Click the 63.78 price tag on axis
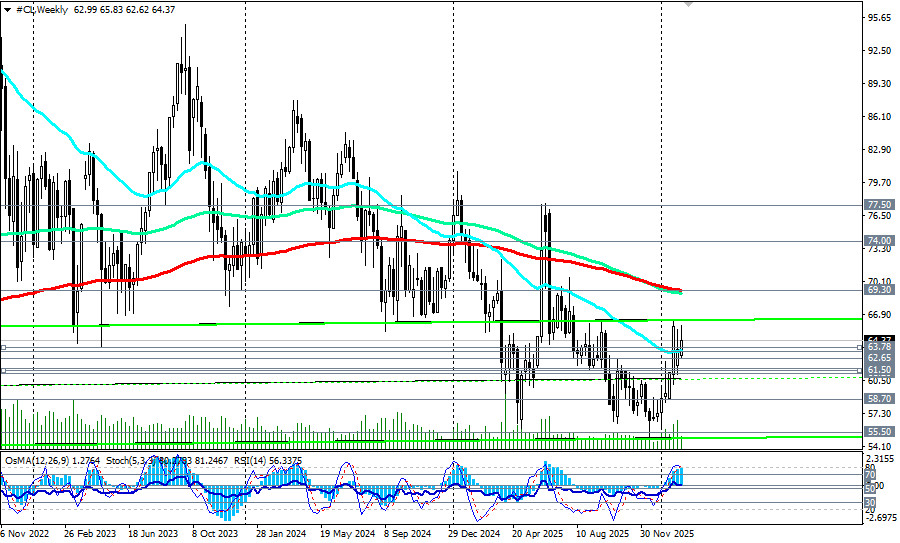This screenshot has width=900, height=543. pyautogui.click(x=879, y=347)
